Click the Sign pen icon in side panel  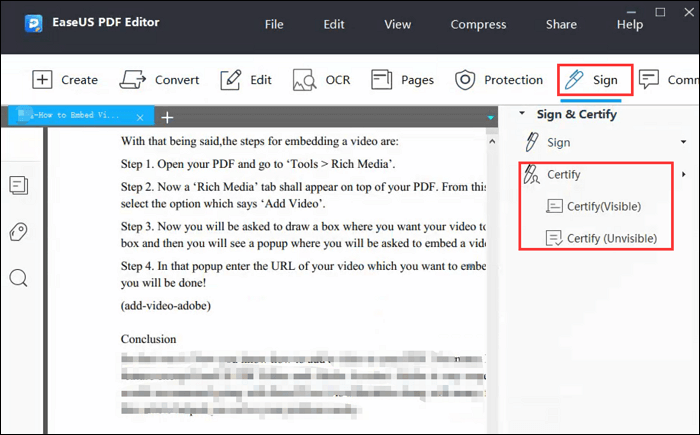pyautogui.click(x=531, y=142)
